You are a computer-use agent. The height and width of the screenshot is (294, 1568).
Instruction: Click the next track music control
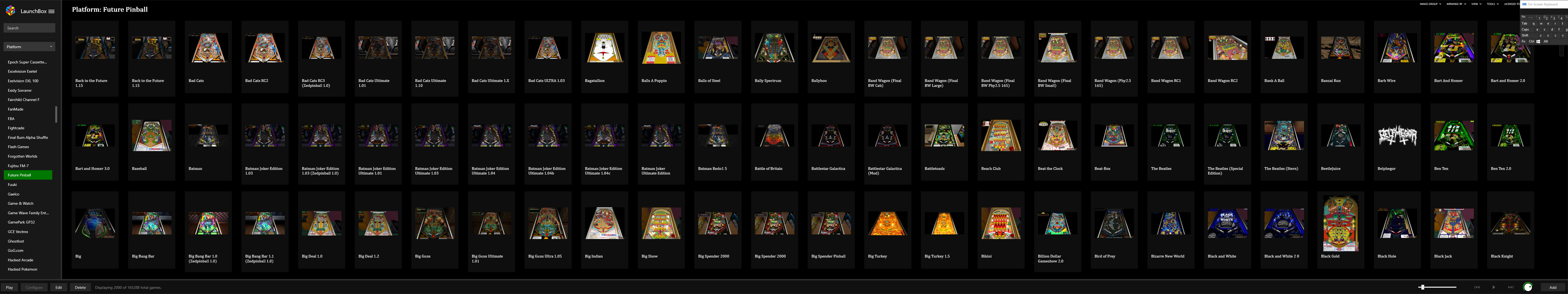click(1511, 287)
